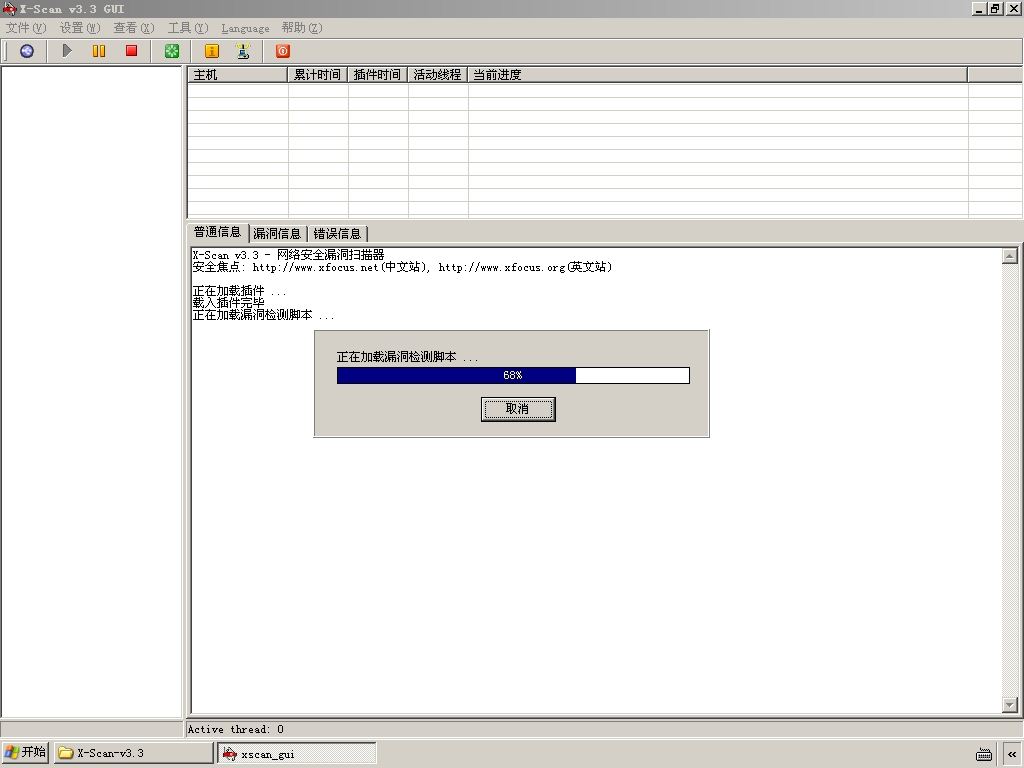1024x768 pixels.
Task: Stop scan with red square icon
Action: (x=131, y=51)
